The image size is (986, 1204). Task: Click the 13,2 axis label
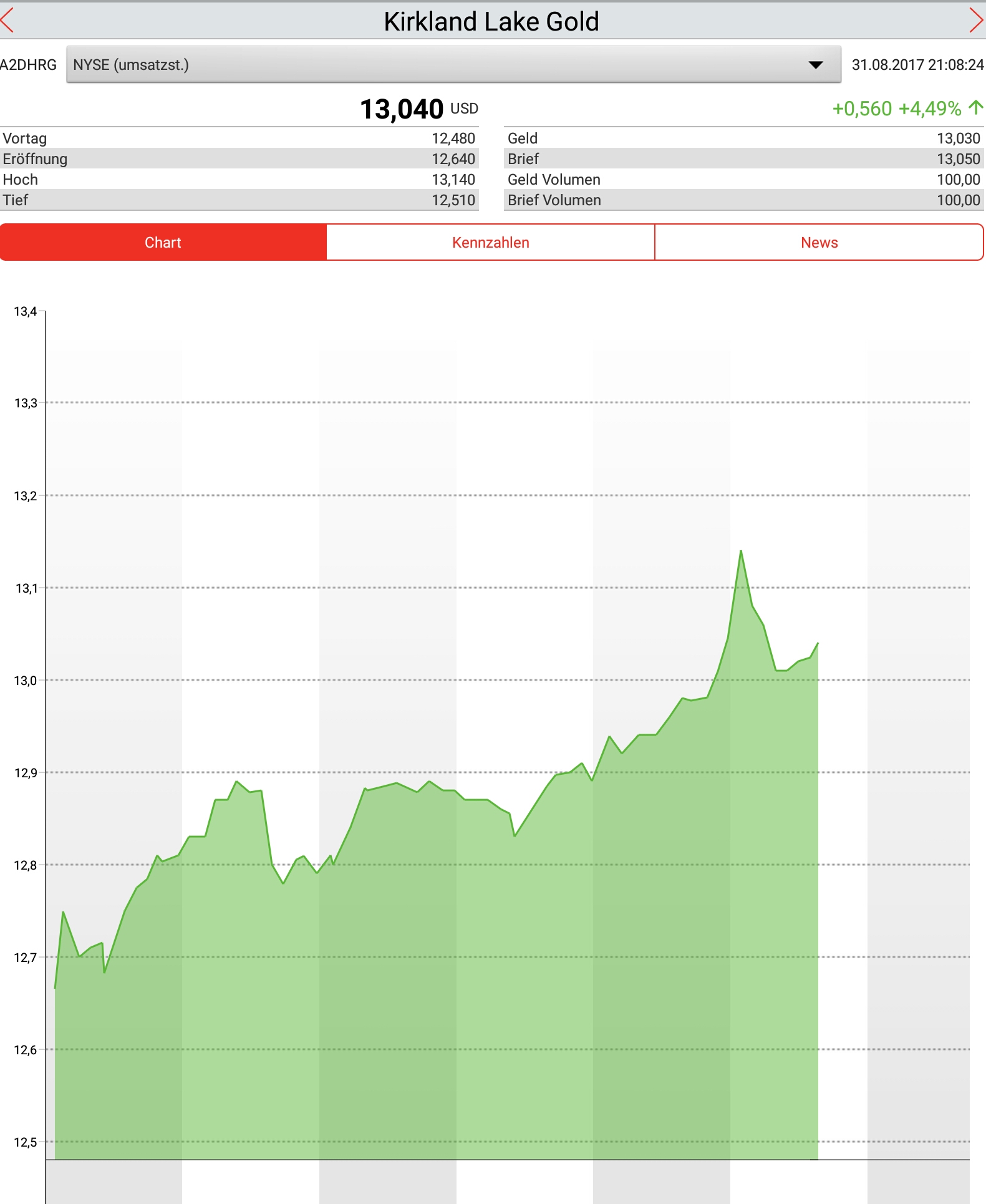tap(26, 496)
